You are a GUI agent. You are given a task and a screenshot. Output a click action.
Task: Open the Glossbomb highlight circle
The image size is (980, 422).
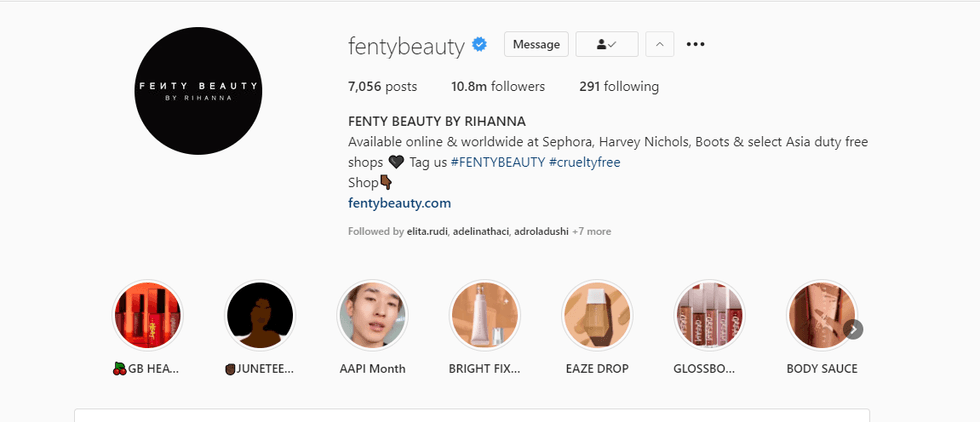pyautogui.click(x=709, y=315)
